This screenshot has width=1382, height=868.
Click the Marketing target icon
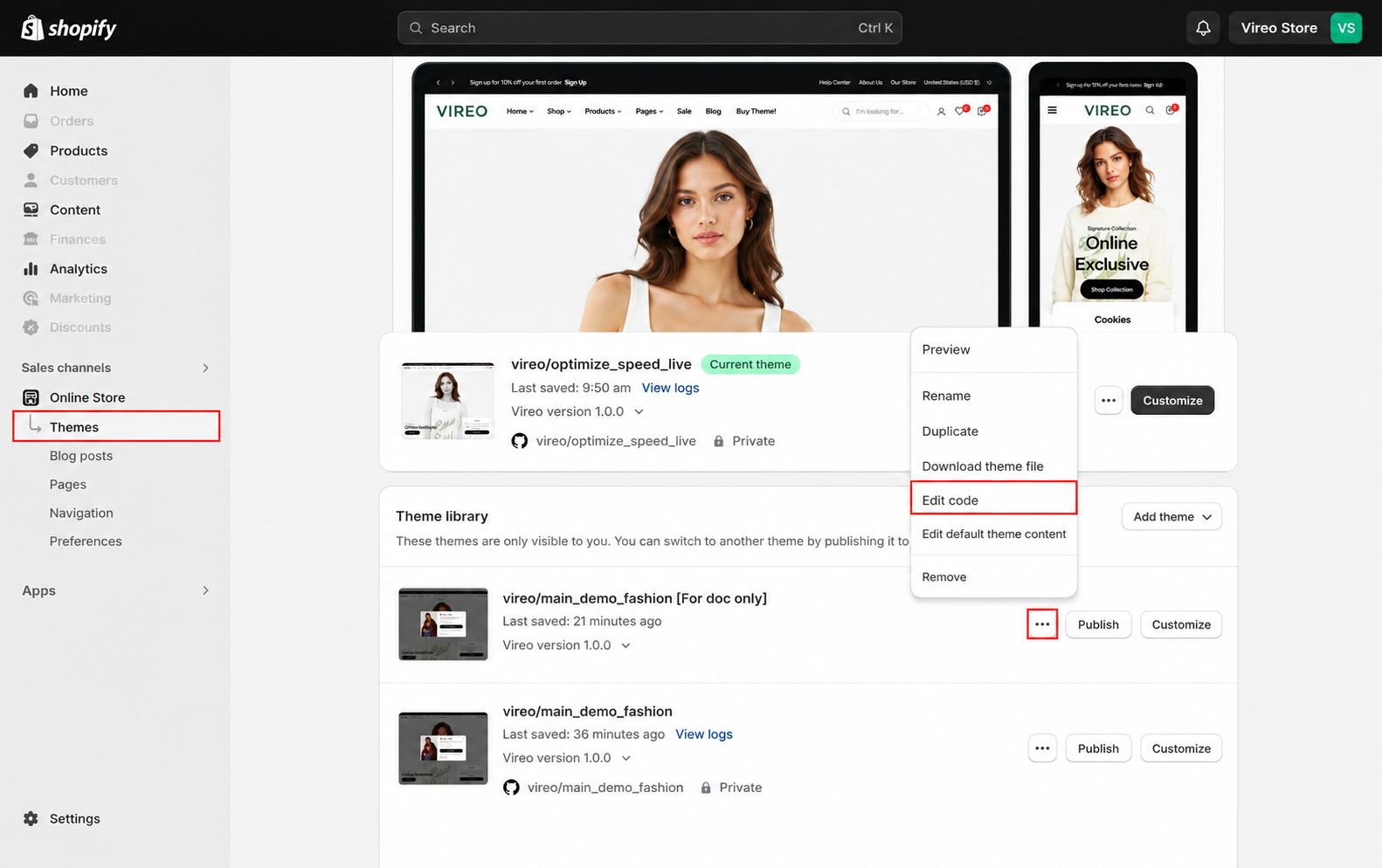pyautogui.click(x=31, y=298)
